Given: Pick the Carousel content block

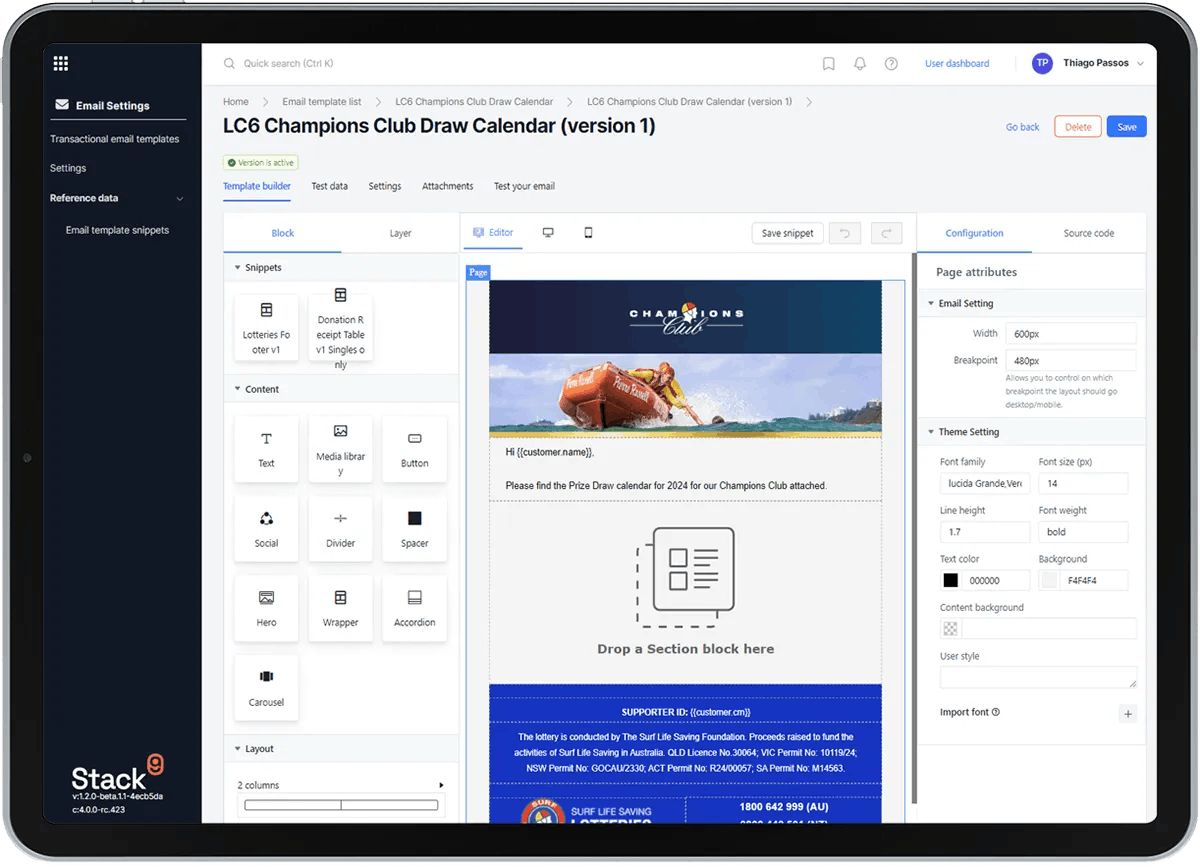Looking at the screenshot, I should 266,688.
